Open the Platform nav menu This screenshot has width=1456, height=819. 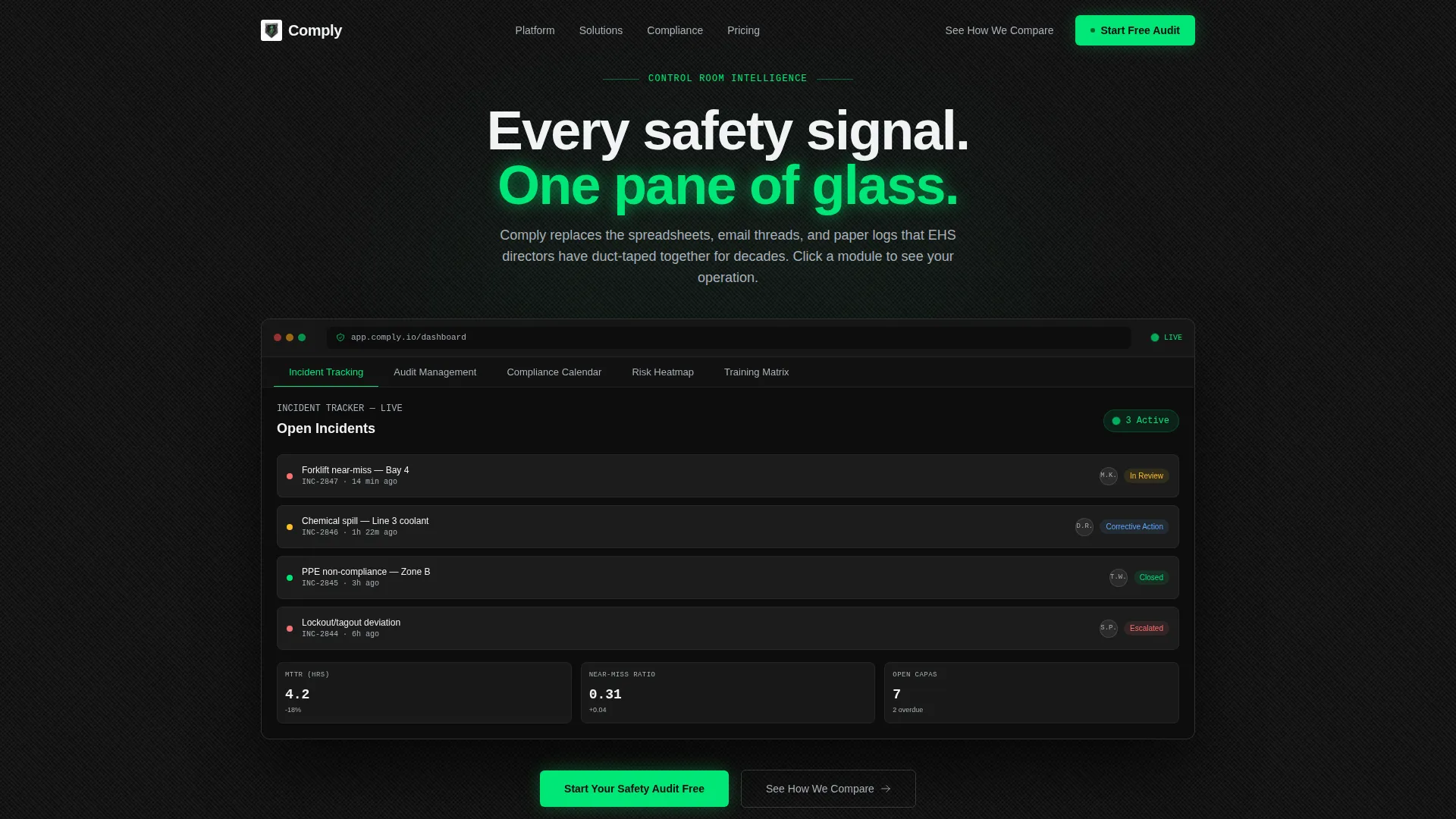tap(535, 30)
